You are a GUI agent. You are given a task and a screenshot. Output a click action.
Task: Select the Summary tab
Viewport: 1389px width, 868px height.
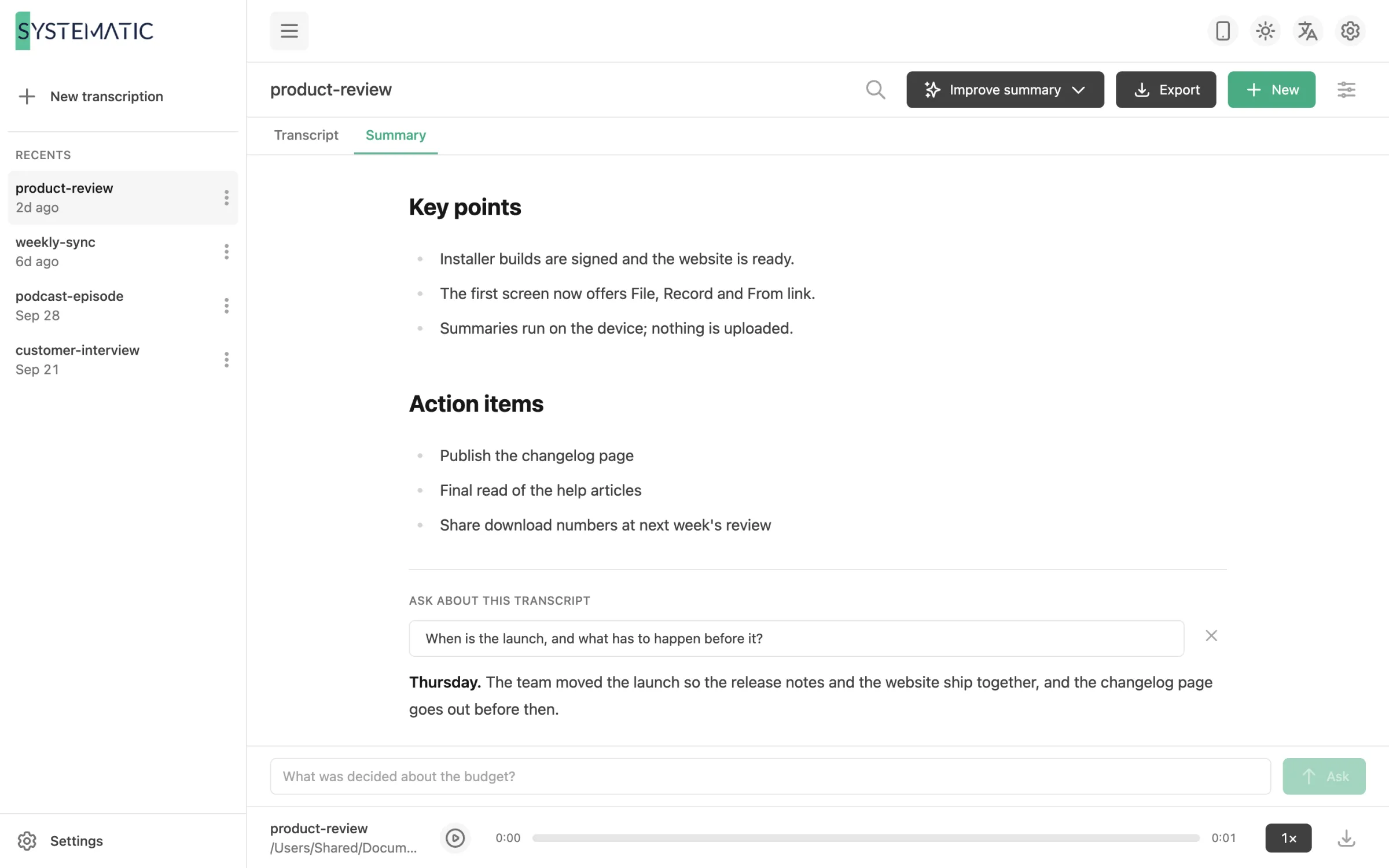pyautogui.click(x=395, y=135)
